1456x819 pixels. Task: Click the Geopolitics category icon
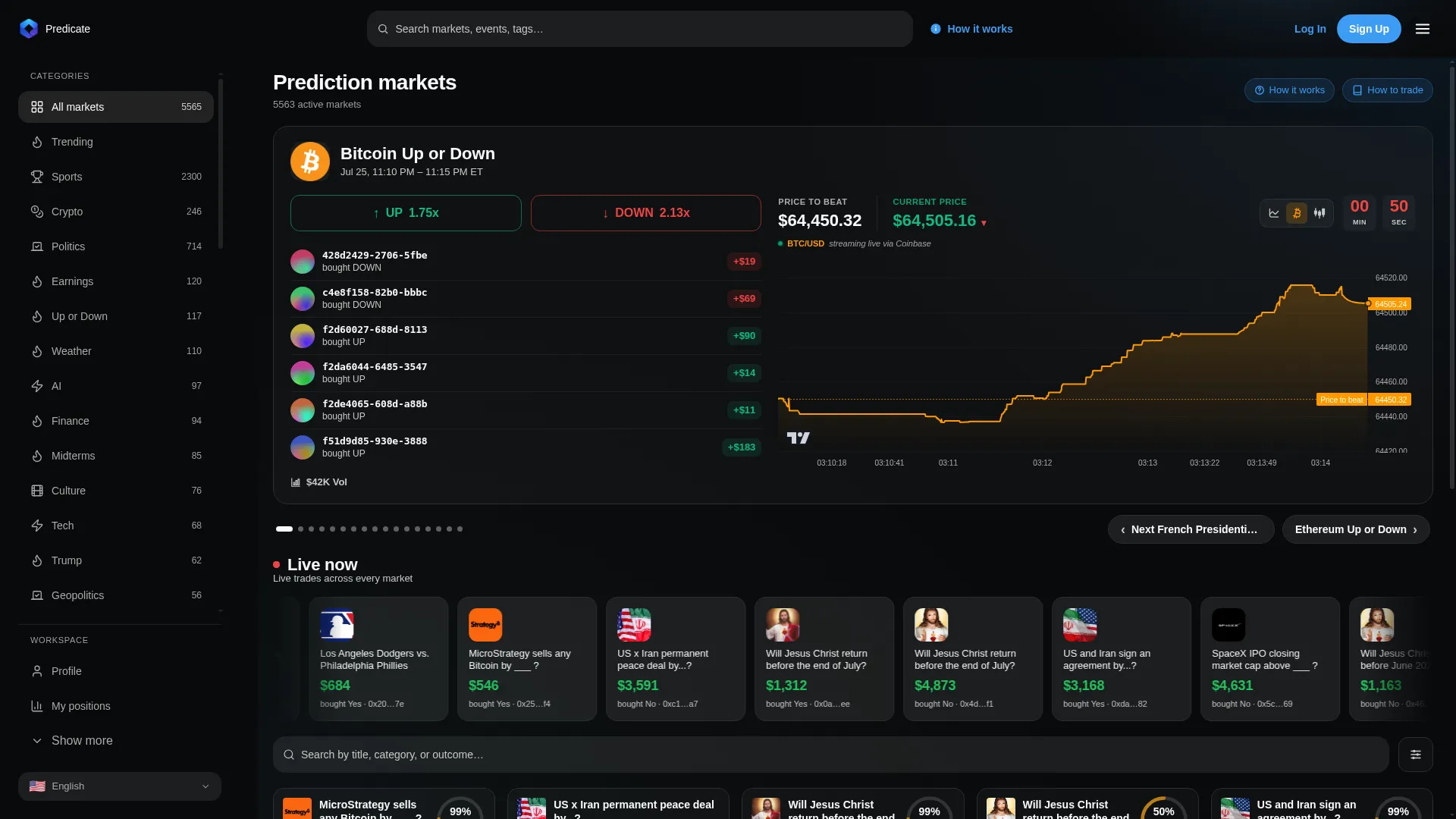37,595
